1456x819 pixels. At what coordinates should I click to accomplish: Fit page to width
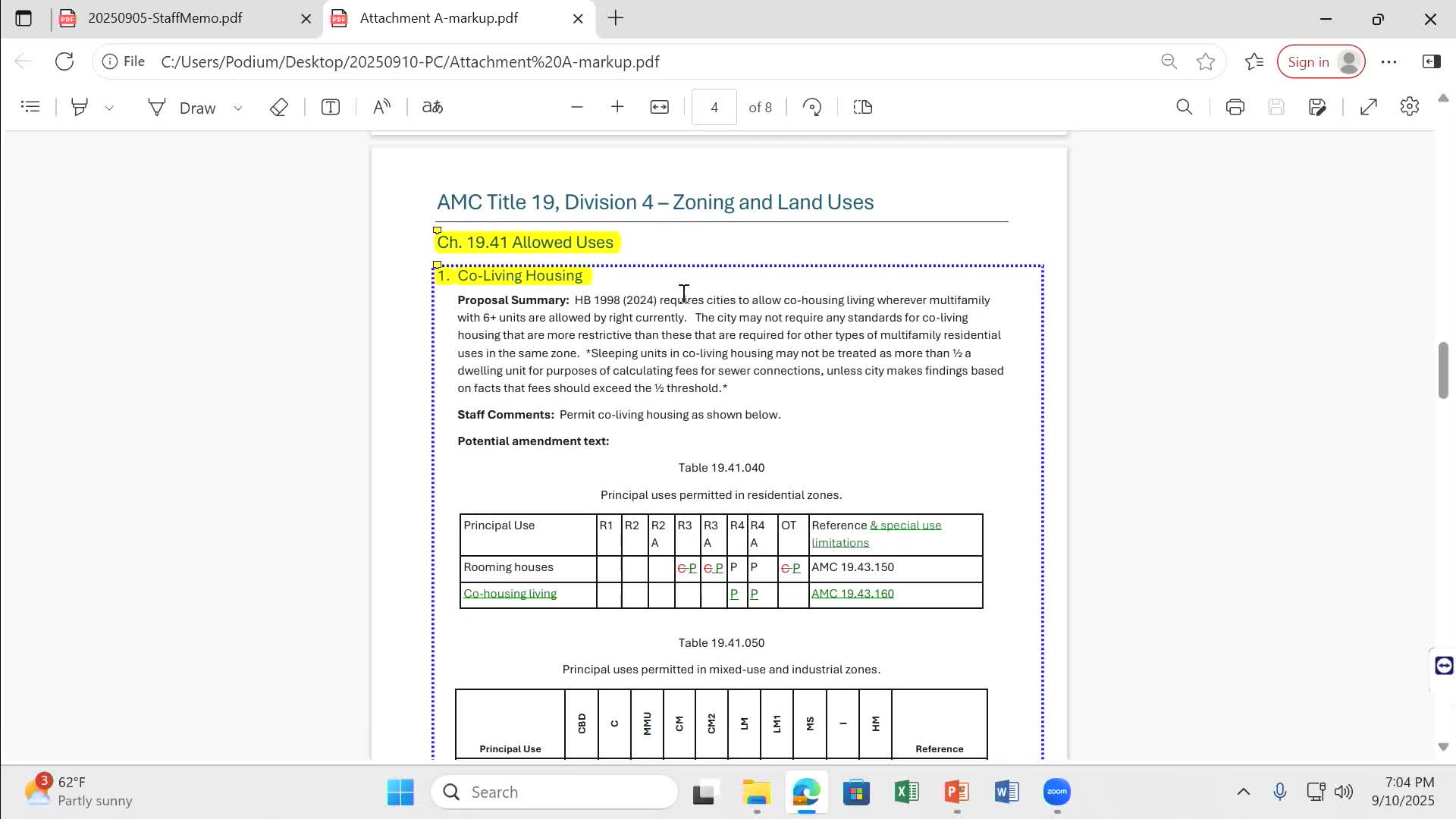point(659,107)
